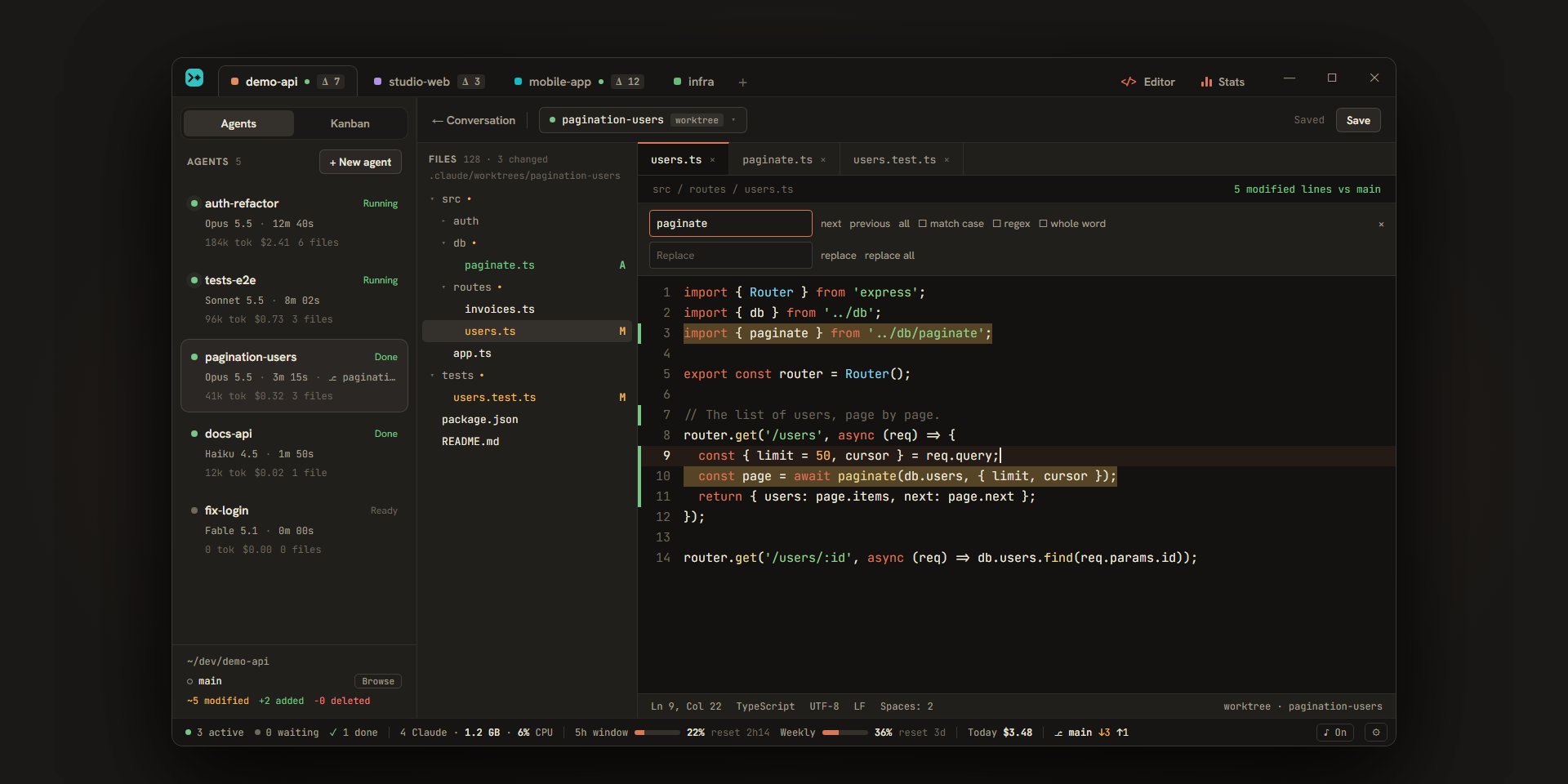
Task: Collapse the tests folder
Action: tap(432, 376)
